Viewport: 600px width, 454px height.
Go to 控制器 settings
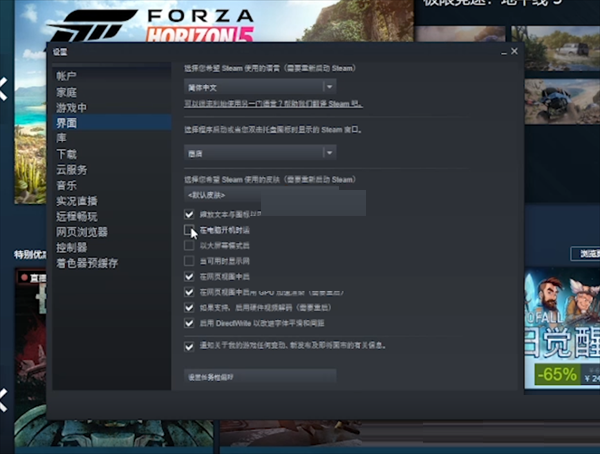point(71,247)
